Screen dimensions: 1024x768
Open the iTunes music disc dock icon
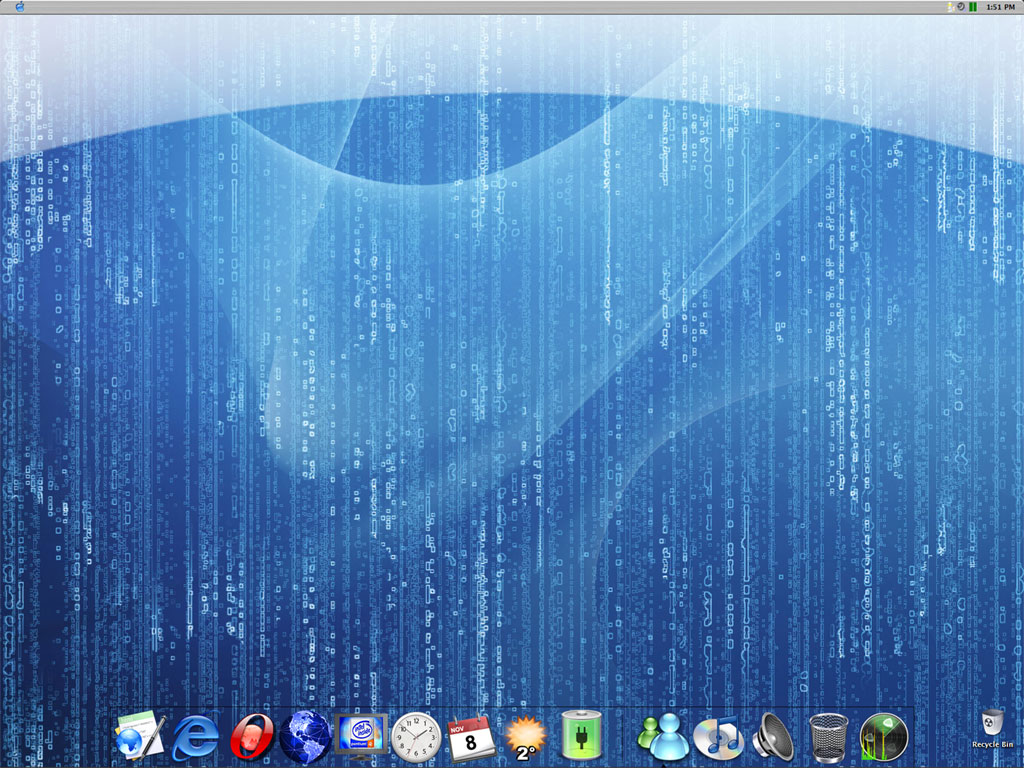(x=717, y=738)
